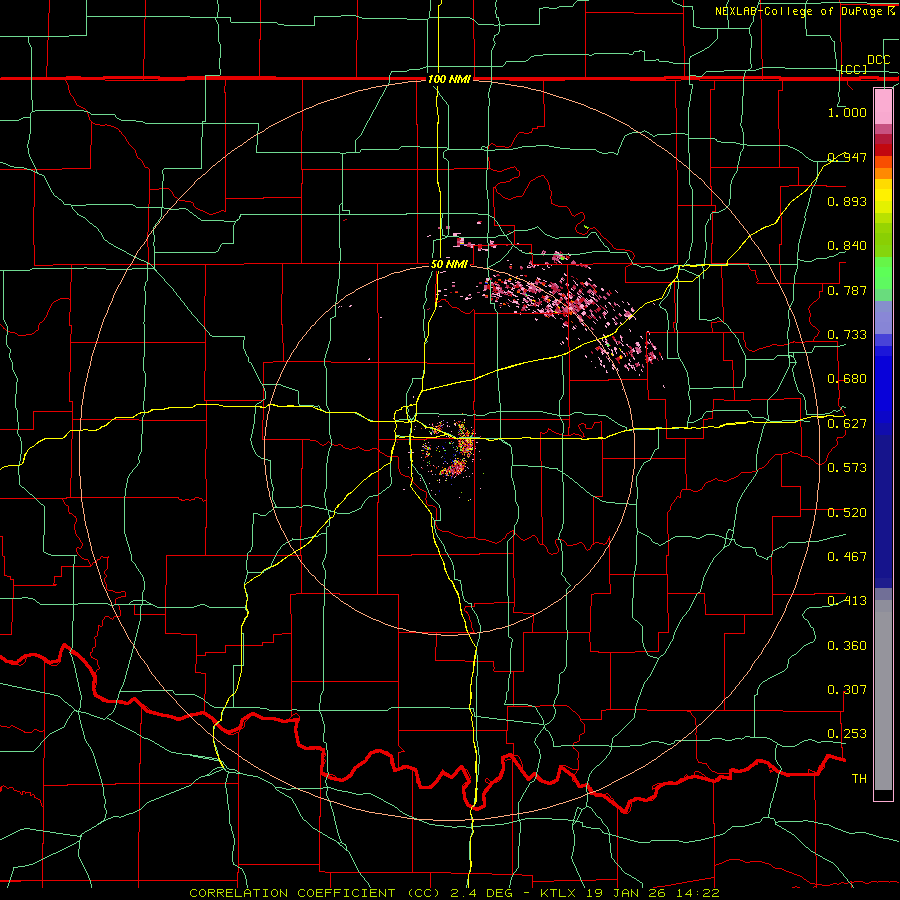Click the 100 NMI range ring label

449,79
